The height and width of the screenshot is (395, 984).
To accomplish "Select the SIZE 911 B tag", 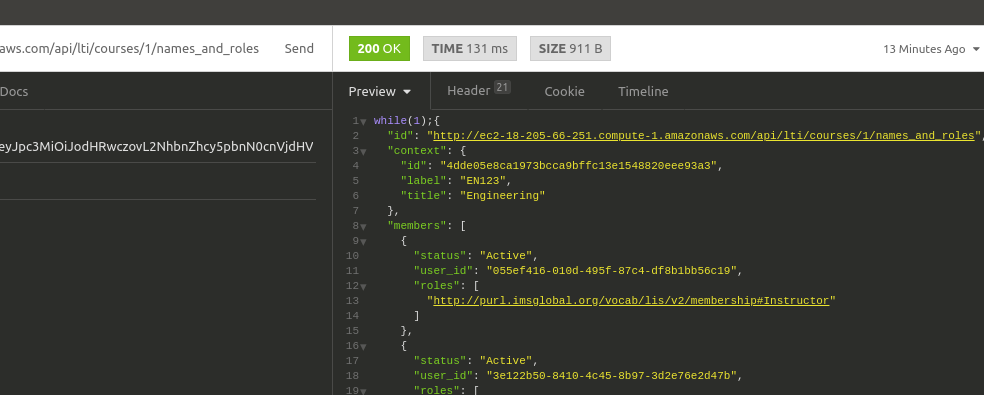I will click(x=570, y=48).
